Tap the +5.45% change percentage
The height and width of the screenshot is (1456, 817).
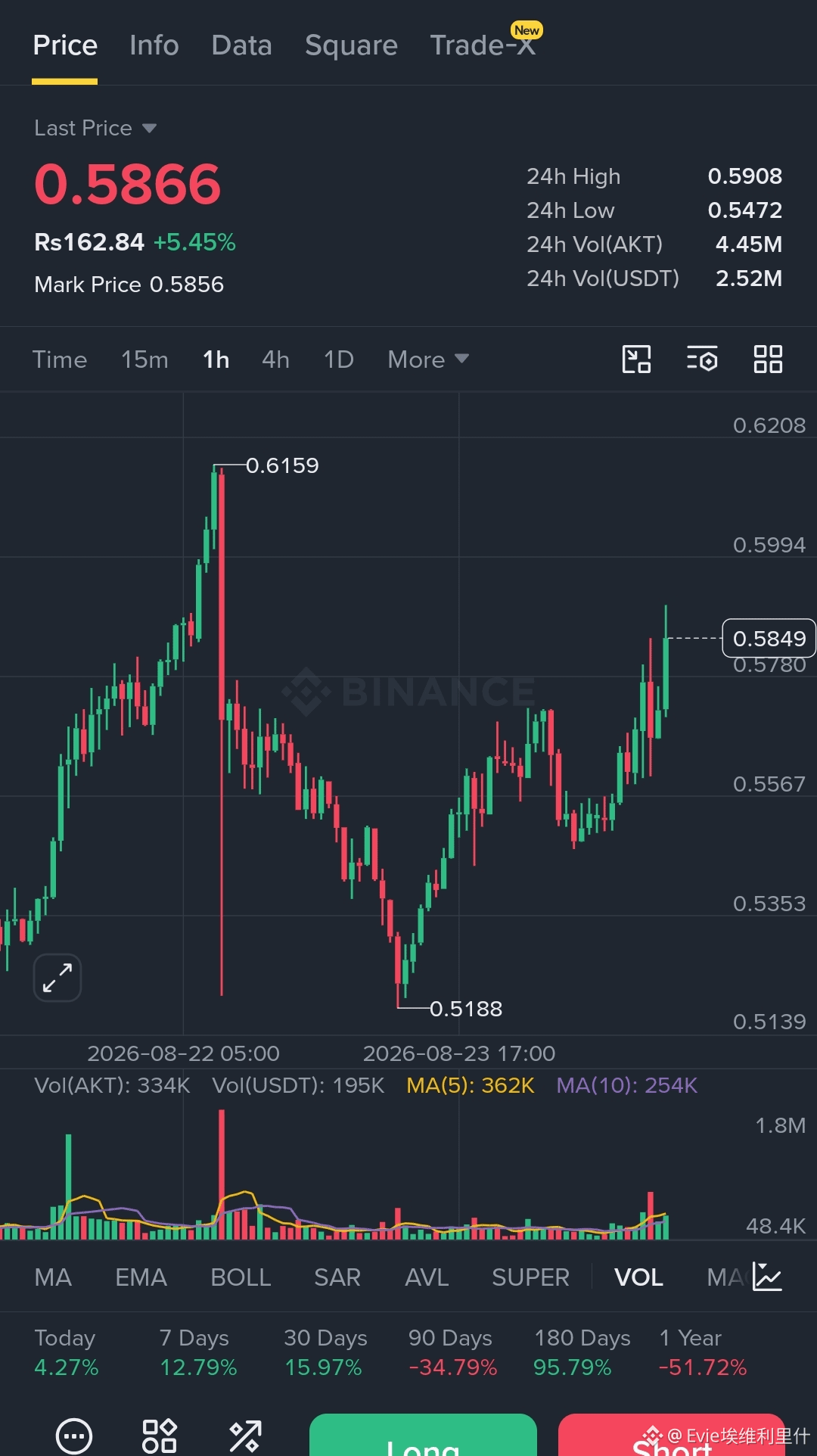194,242
